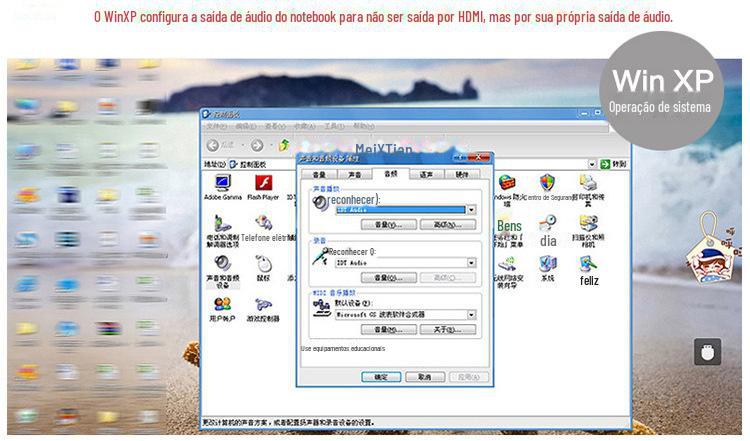This screenshot has width=750, height=441.
Task: Expand the MIDI Microsoft GS synthesizer dropdown
Action: [x=472, y=315]
